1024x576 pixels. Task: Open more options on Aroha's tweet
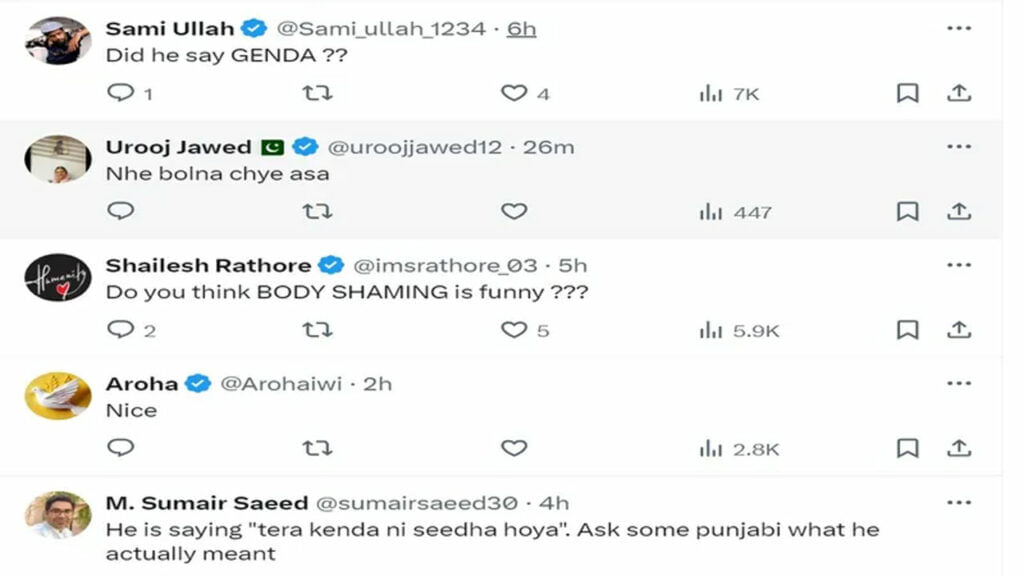[961, 382]
